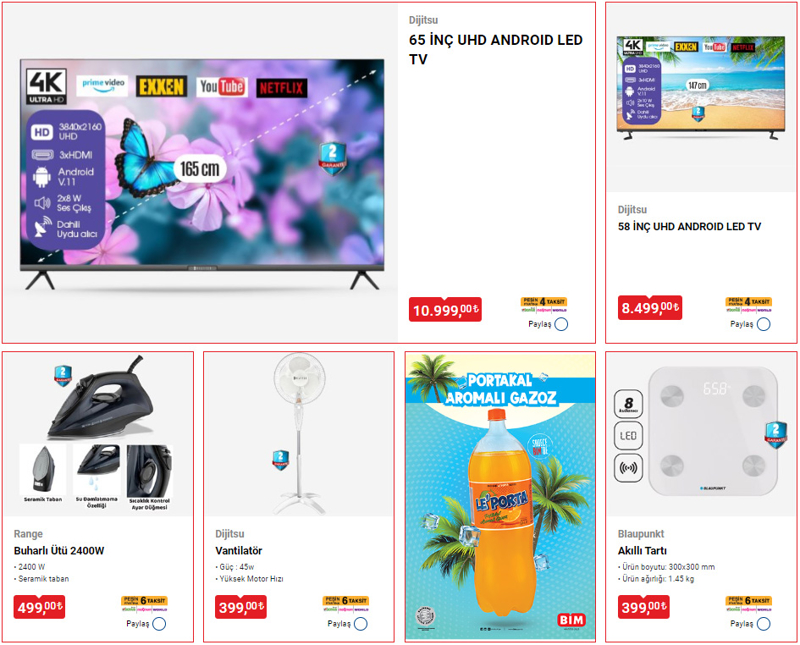Toggle Paylaş circle under Vantilatör
800x645 pixels.
click(x=361, y=624)
